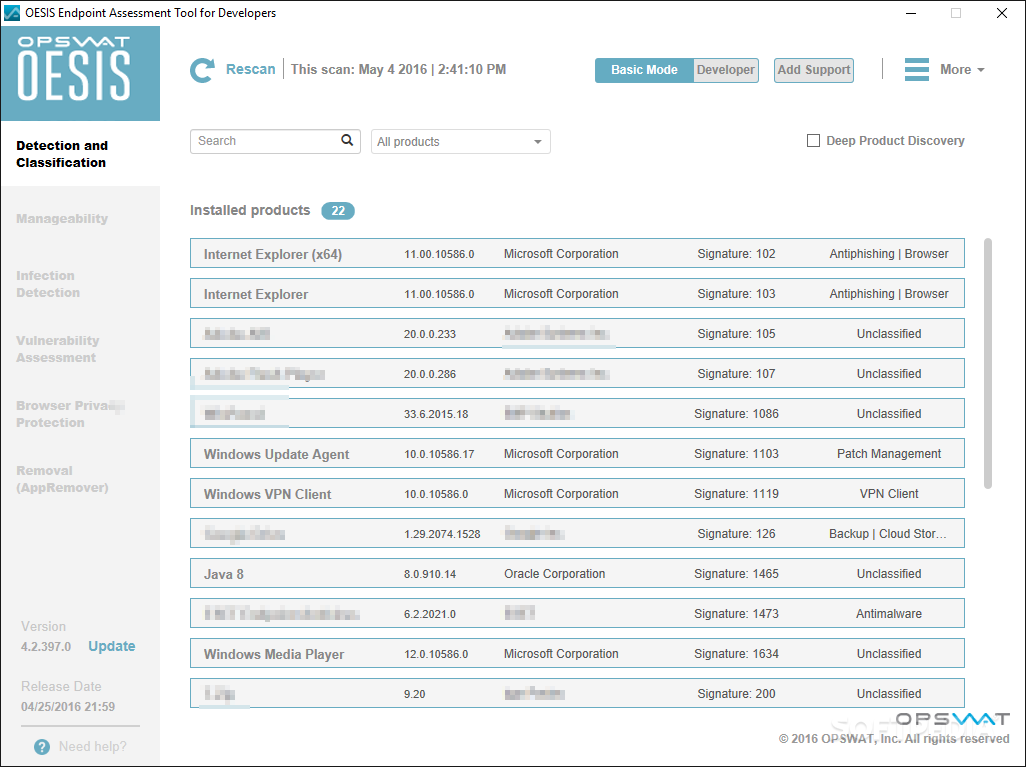Open the Infection Detection section
The width and height of the screenshot is (1026, 767).
coord(48,284)
